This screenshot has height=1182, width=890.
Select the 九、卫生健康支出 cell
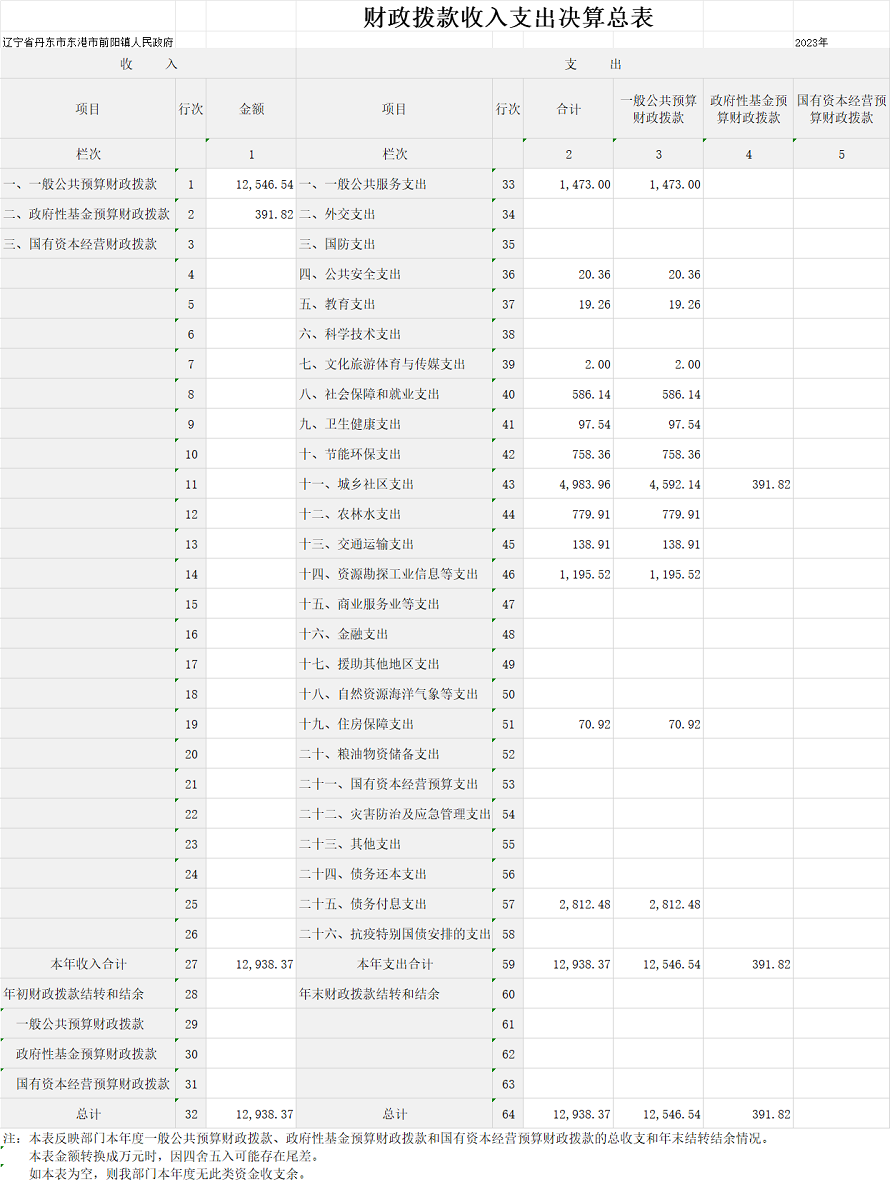[x=394, y=424]
